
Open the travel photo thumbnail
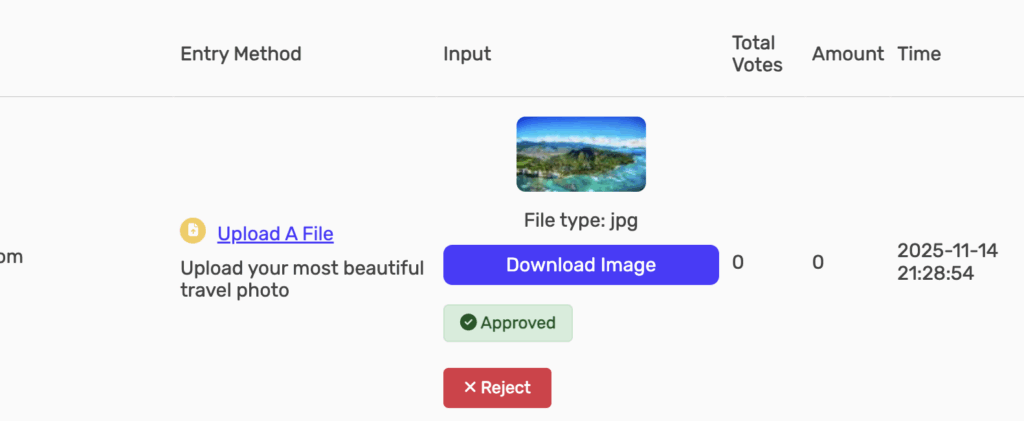click(581, 154)
